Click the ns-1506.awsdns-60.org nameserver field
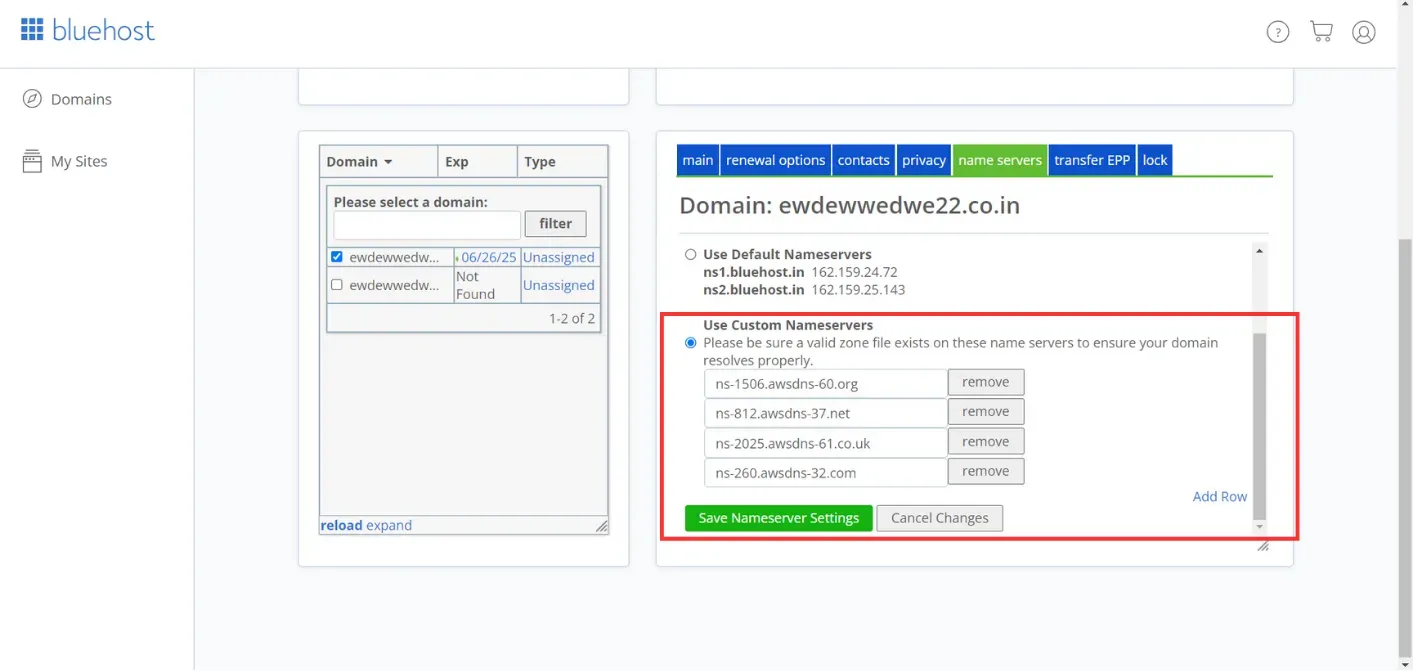 (x=825, y=383)
